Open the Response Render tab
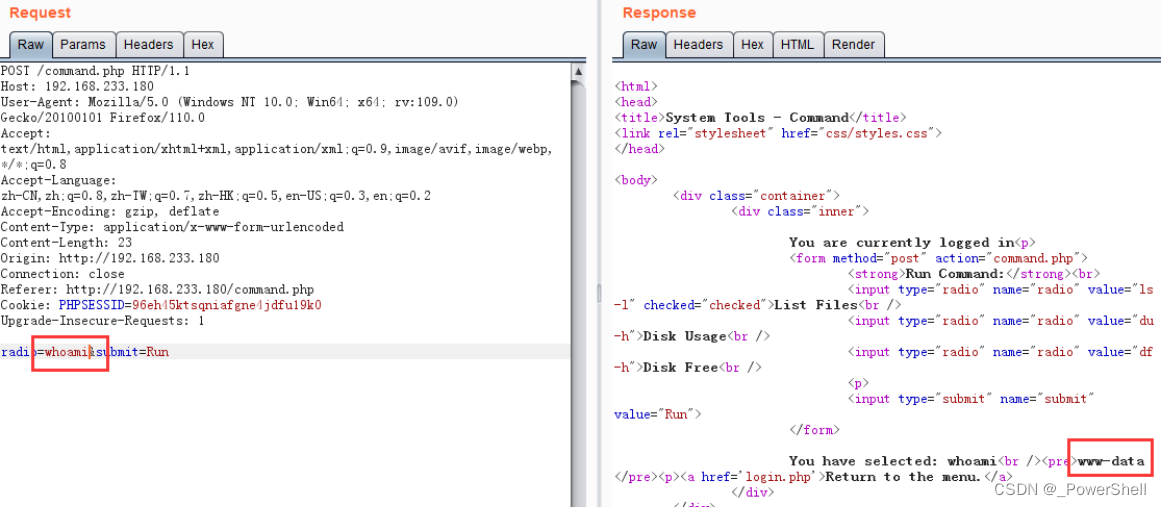This screenshot has height=507, width=1161. [854, 44]
